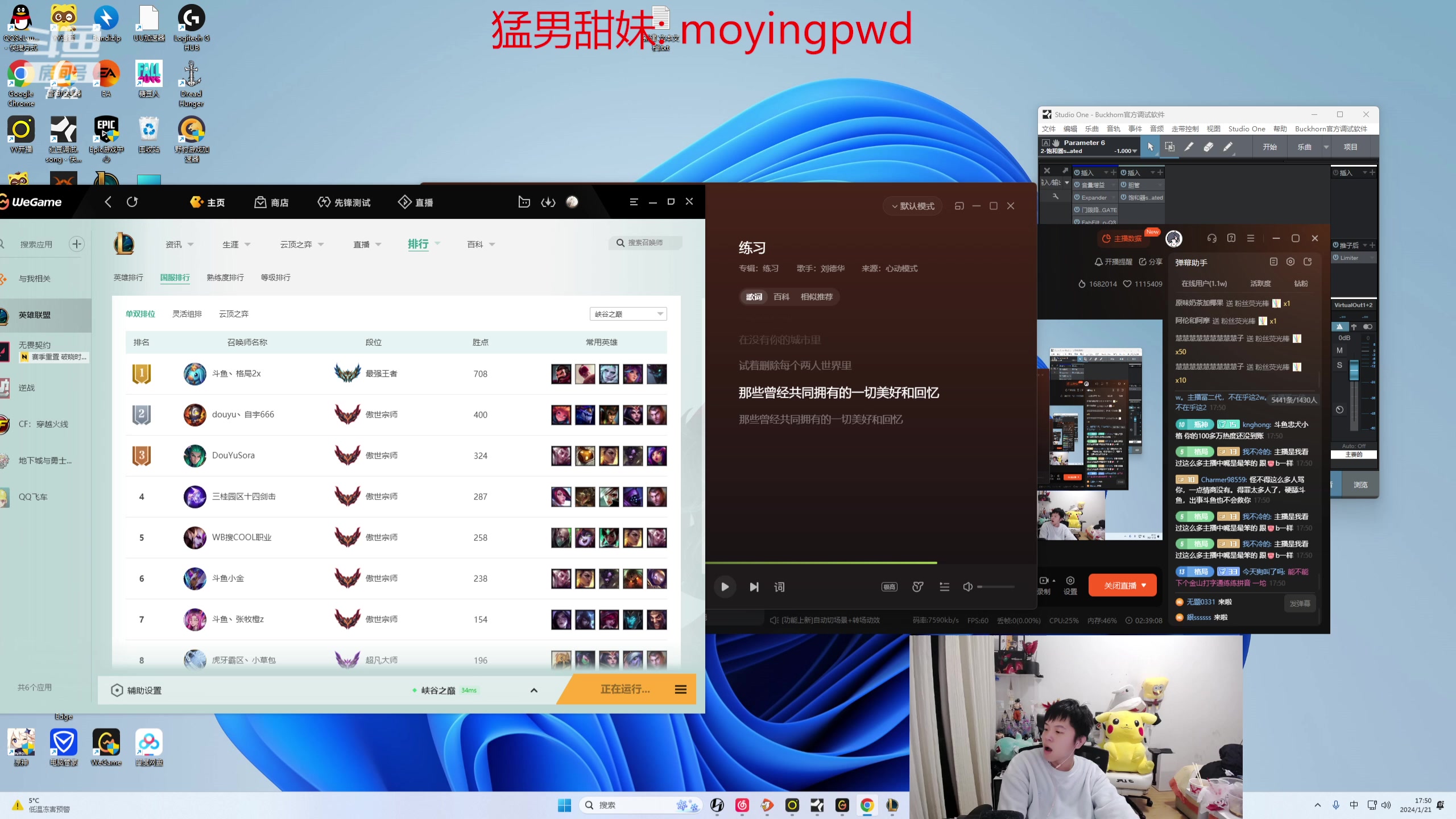The height and width of the screenshot is (819, 1456).
Task: Click the 主播数据 button
Action: click(1122, 238)
